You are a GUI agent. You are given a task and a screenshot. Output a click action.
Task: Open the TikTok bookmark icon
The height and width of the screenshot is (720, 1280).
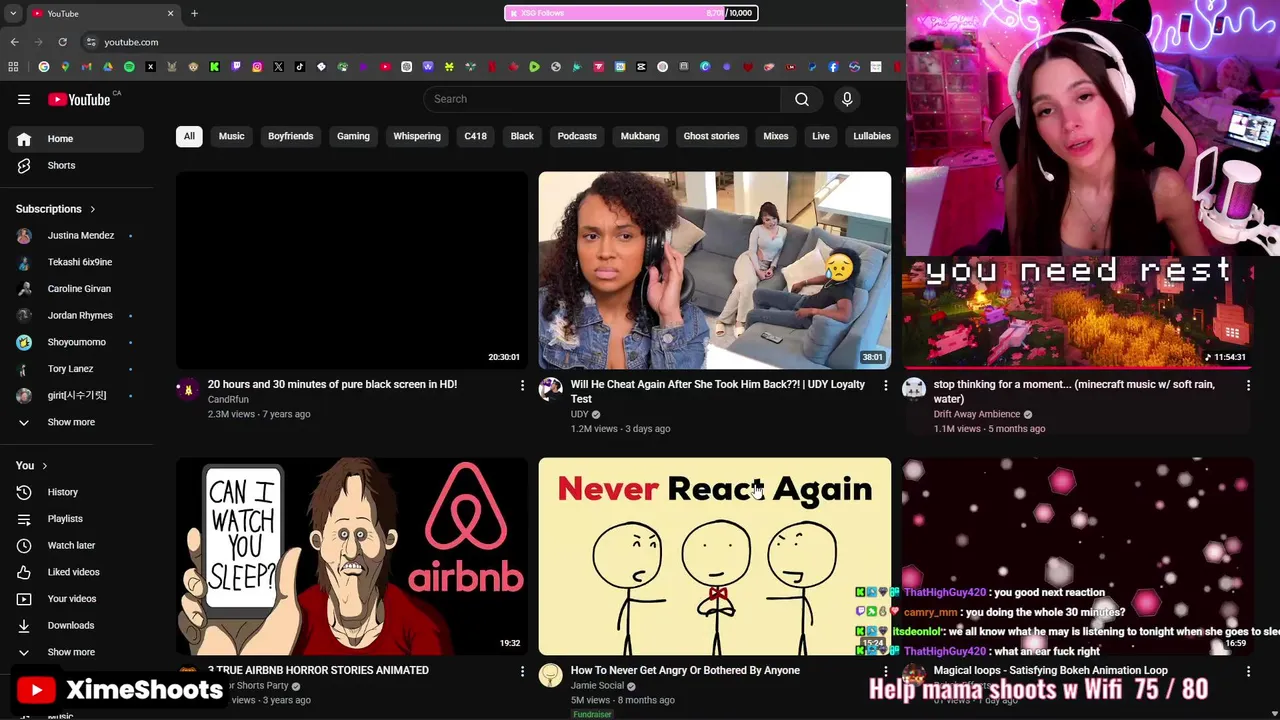(299, 67)
